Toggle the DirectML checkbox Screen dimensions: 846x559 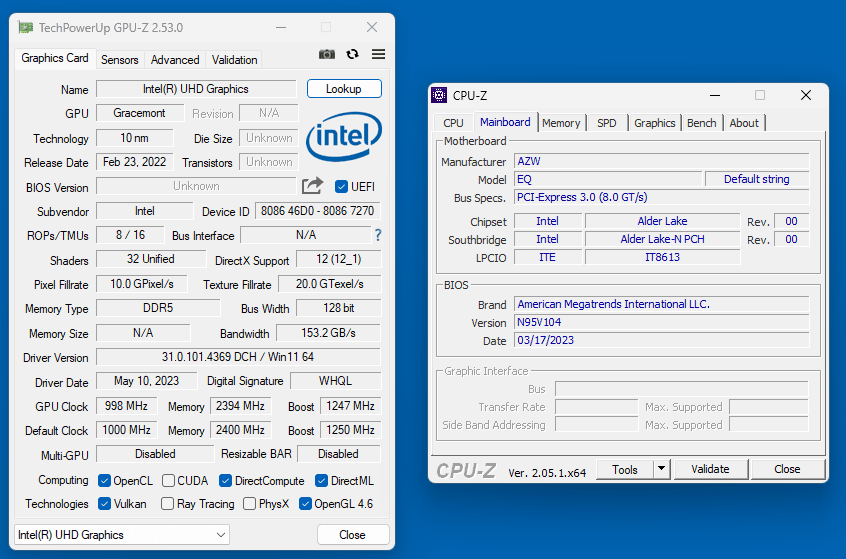[322, 480]
